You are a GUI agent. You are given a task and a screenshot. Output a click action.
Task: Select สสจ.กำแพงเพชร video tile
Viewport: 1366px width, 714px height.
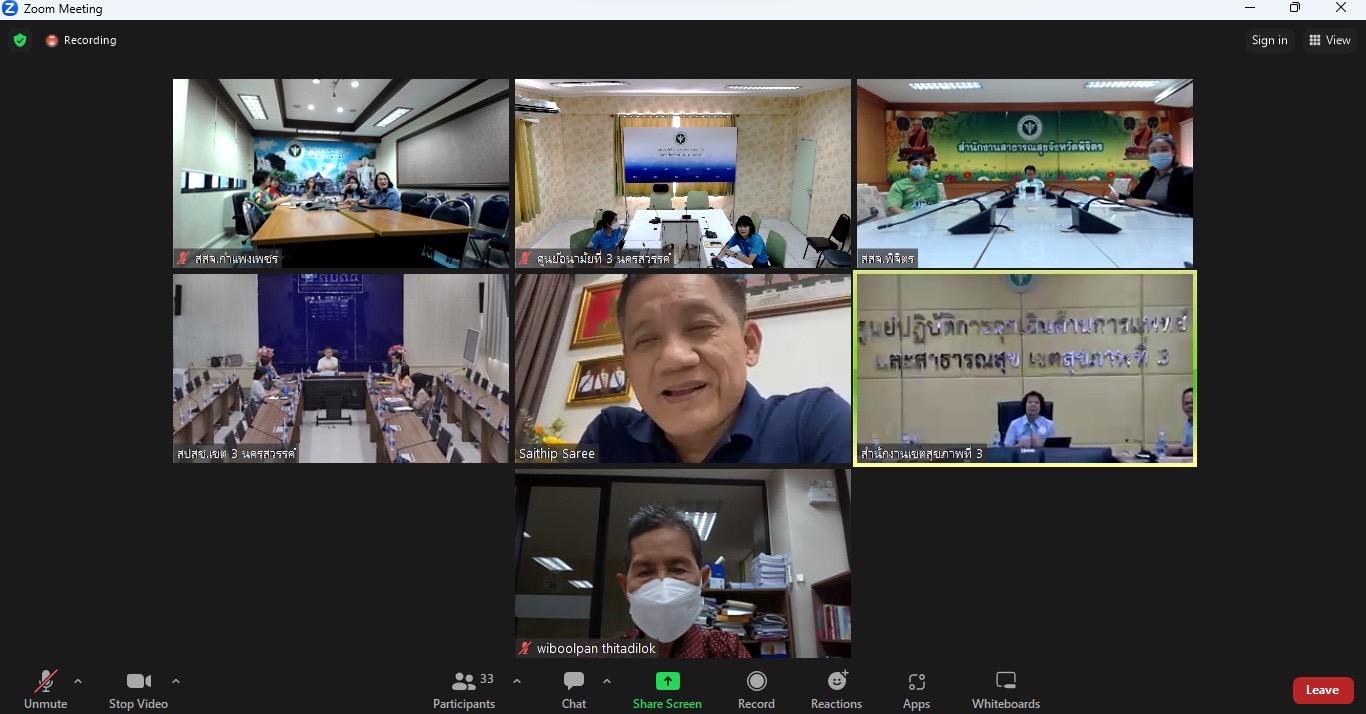[x=341, y=174]
